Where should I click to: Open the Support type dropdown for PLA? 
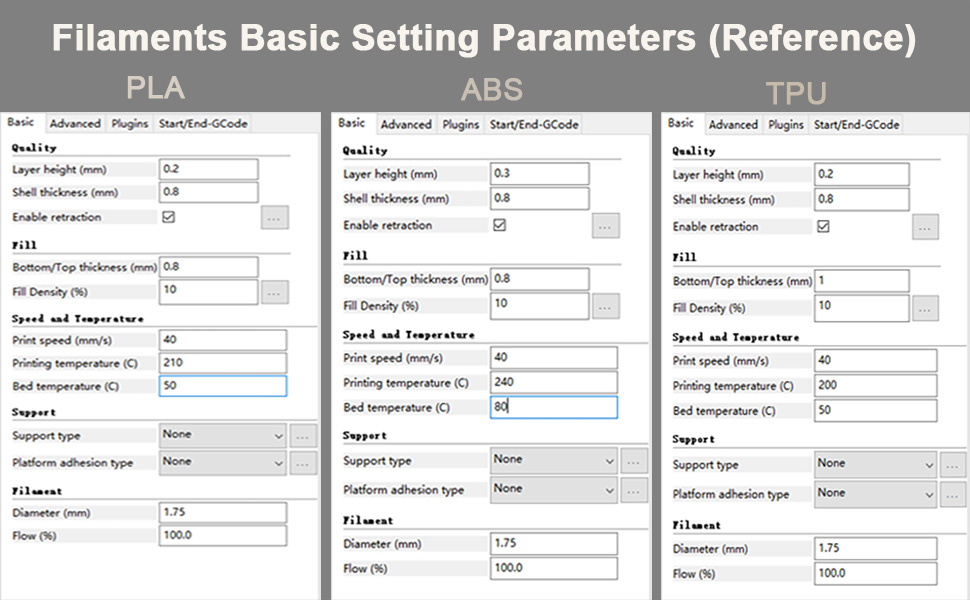(222, 435)
